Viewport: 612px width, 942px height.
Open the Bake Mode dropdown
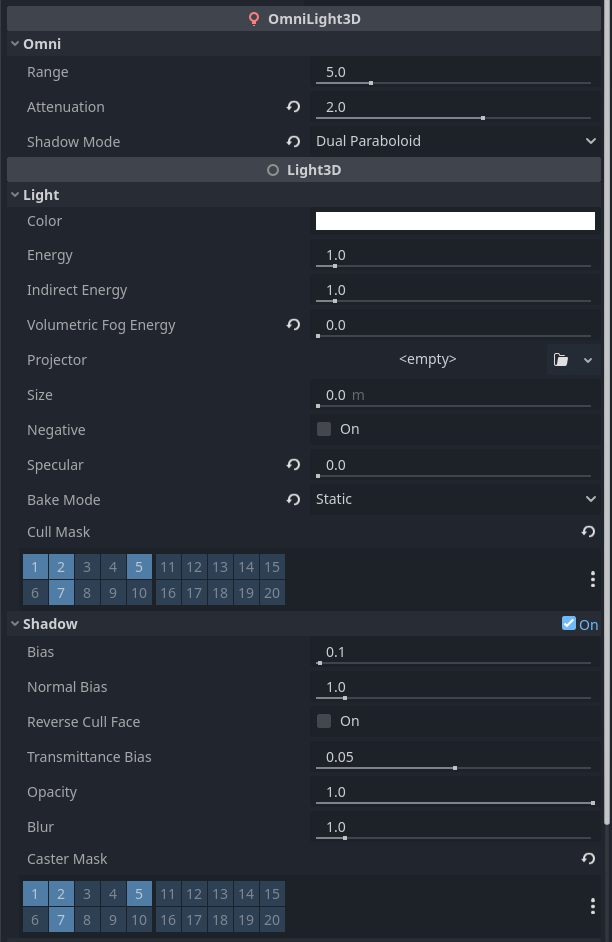click(x=455, y=500)
